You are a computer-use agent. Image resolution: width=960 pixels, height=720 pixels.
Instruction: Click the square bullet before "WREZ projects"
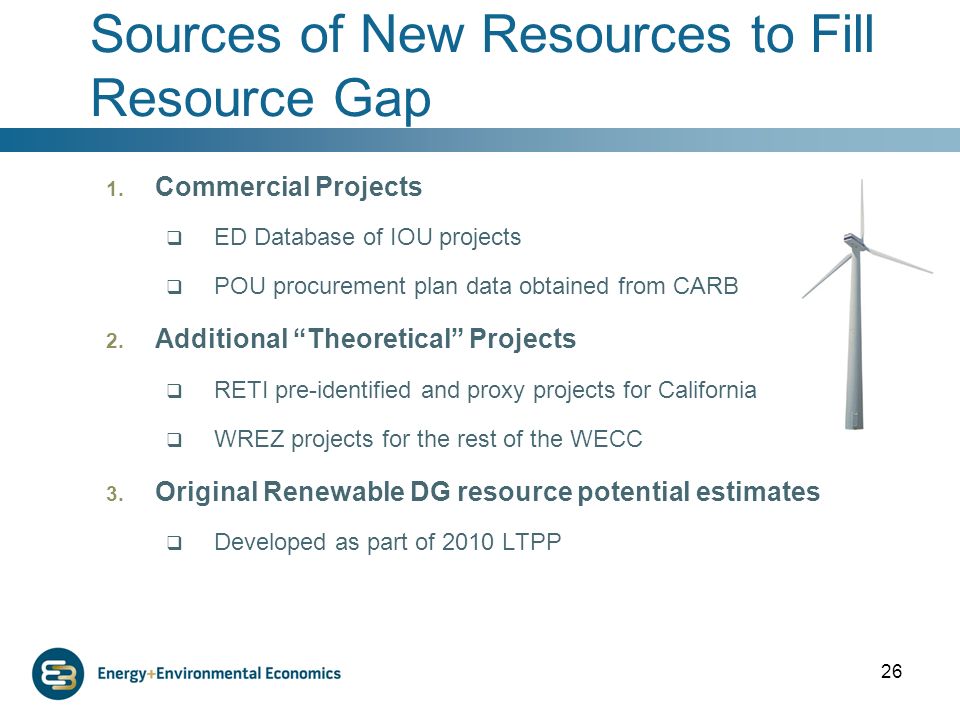[174, 440]
